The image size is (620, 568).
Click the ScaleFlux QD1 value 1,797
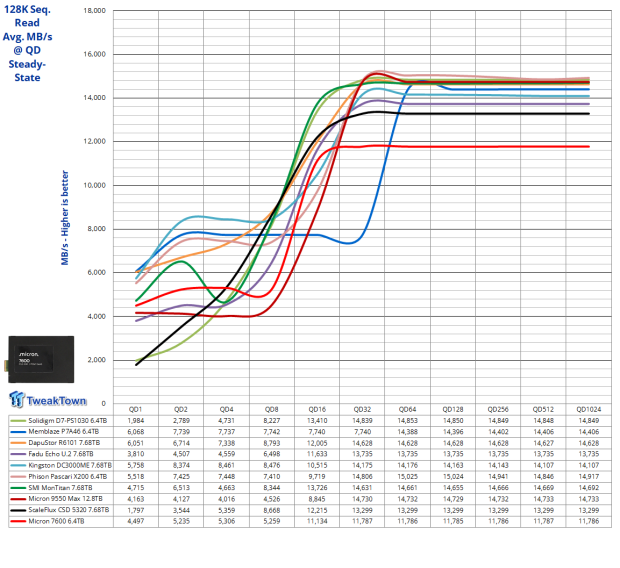136,510
